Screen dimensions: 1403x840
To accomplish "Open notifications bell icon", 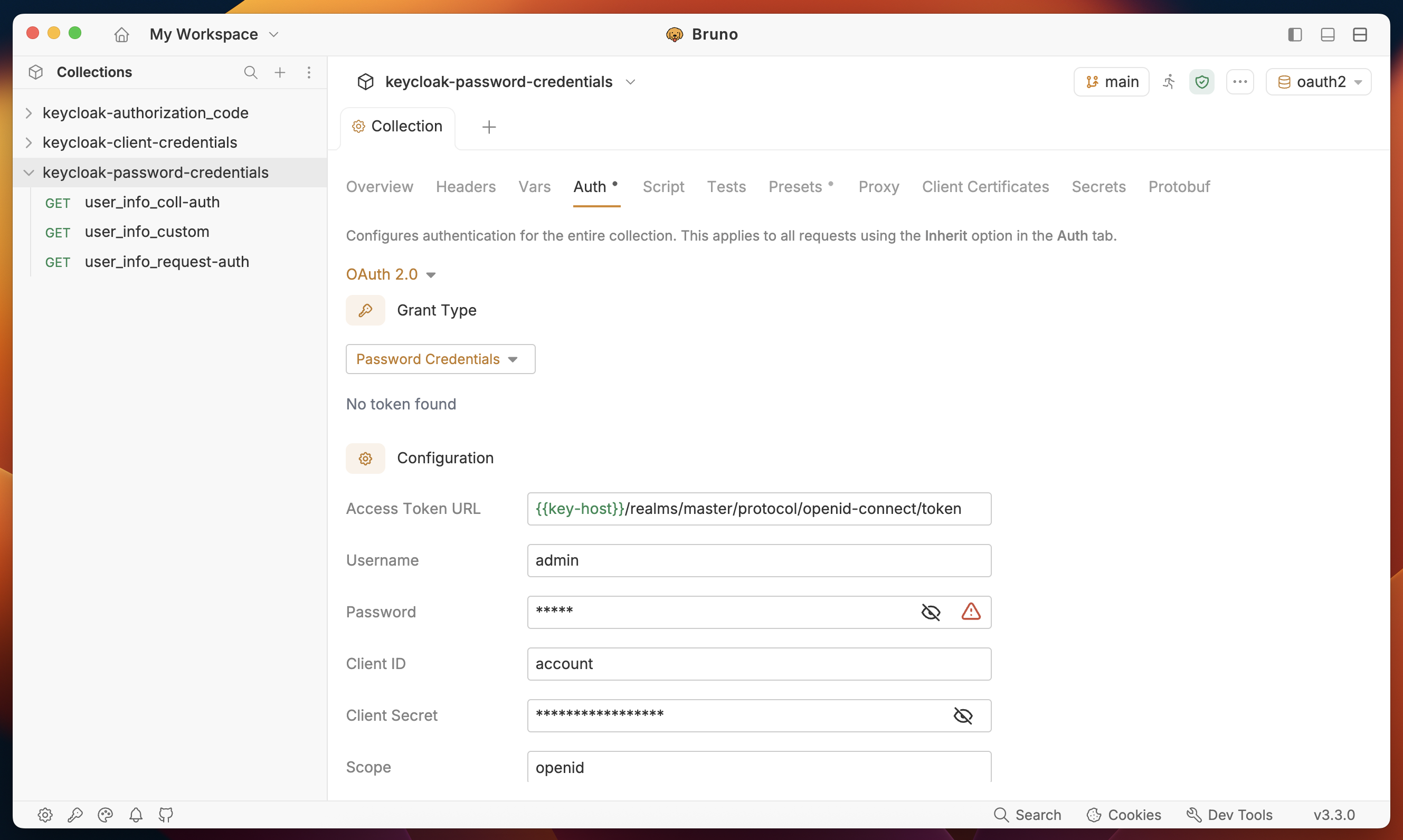I will pos(136,815).
